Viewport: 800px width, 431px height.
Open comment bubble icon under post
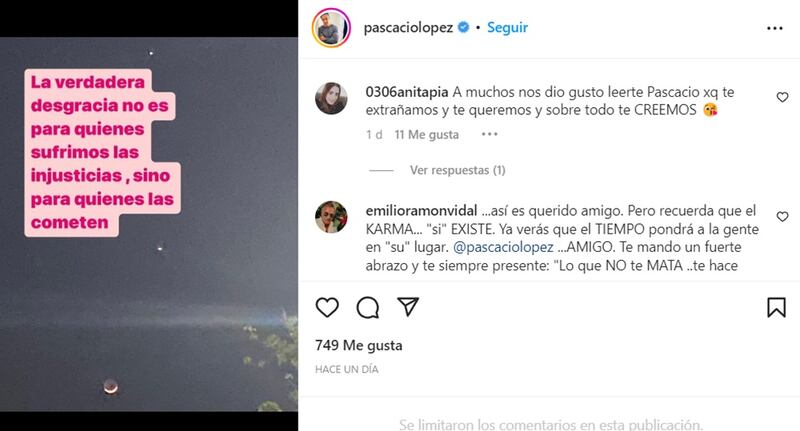coord(367,307)
